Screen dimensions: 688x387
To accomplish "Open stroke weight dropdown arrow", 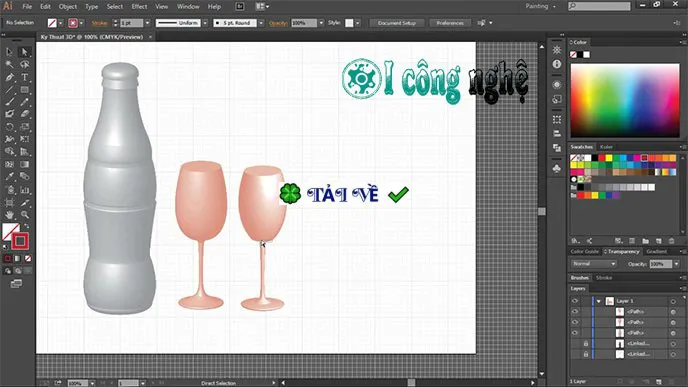I will (147, 23).
